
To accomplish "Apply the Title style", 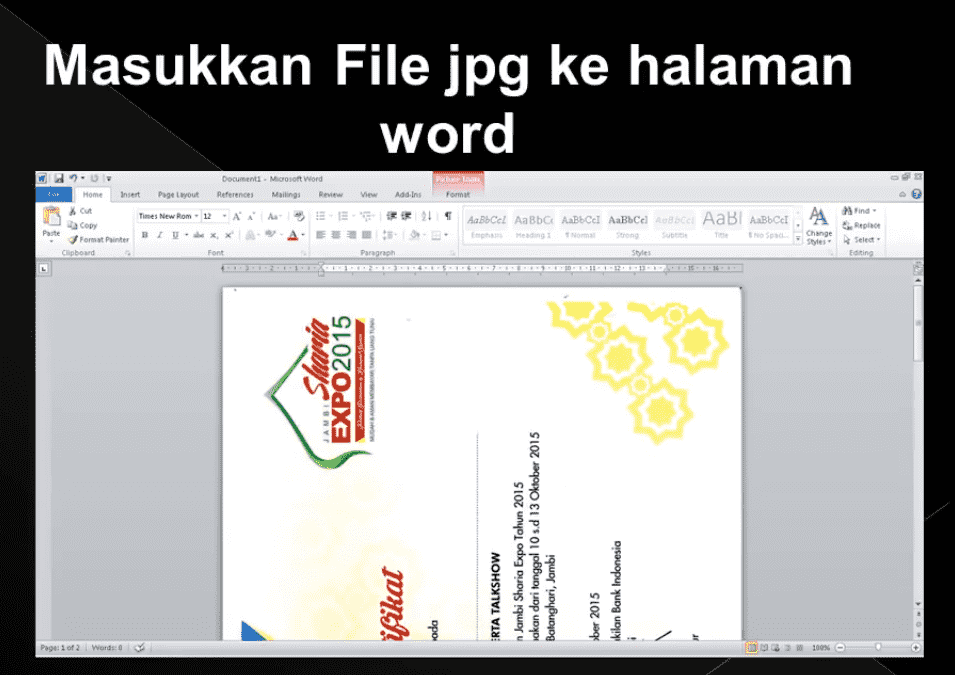I will pos(722,225).
